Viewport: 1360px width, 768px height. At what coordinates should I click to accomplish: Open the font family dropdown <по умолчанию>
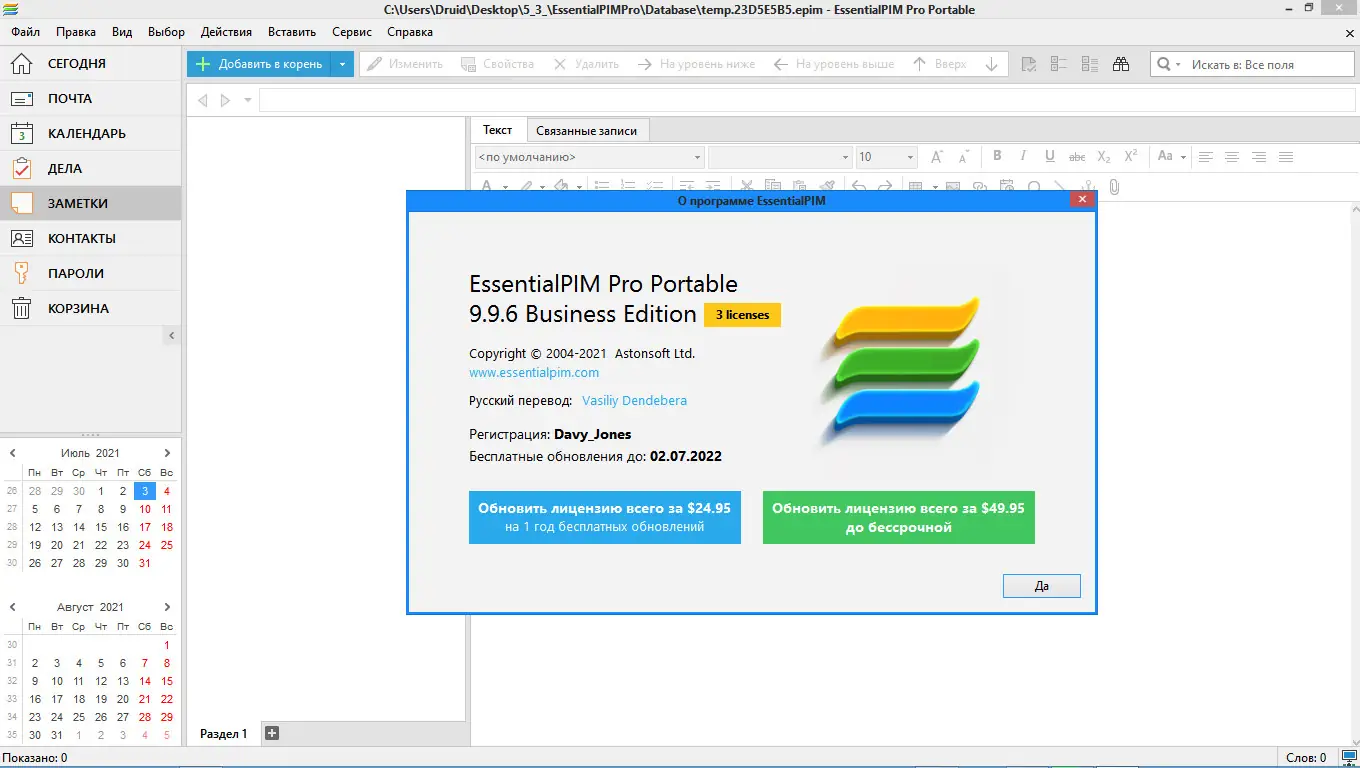point(588,157)
